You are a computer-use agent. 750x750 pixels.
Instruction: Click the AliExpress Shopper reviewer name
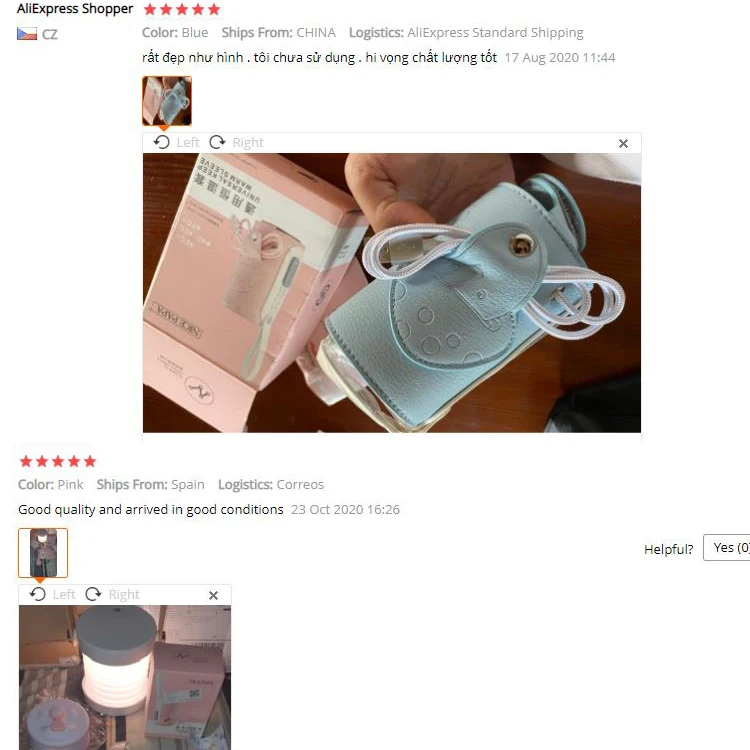(x=75, y=9)
